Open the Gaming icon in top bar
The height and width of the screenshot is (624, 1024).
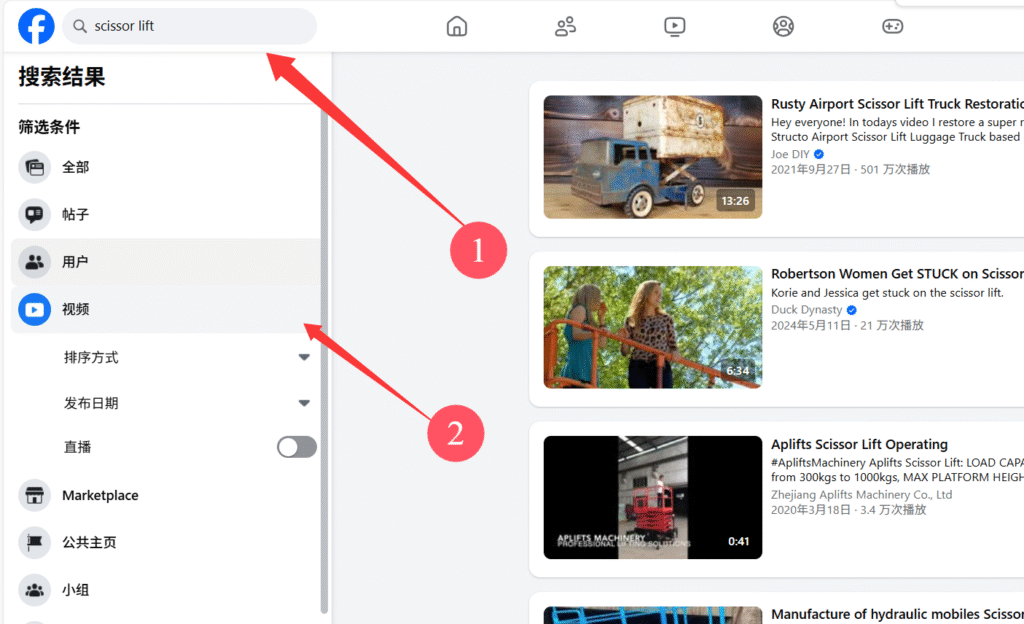click(892, 27)
